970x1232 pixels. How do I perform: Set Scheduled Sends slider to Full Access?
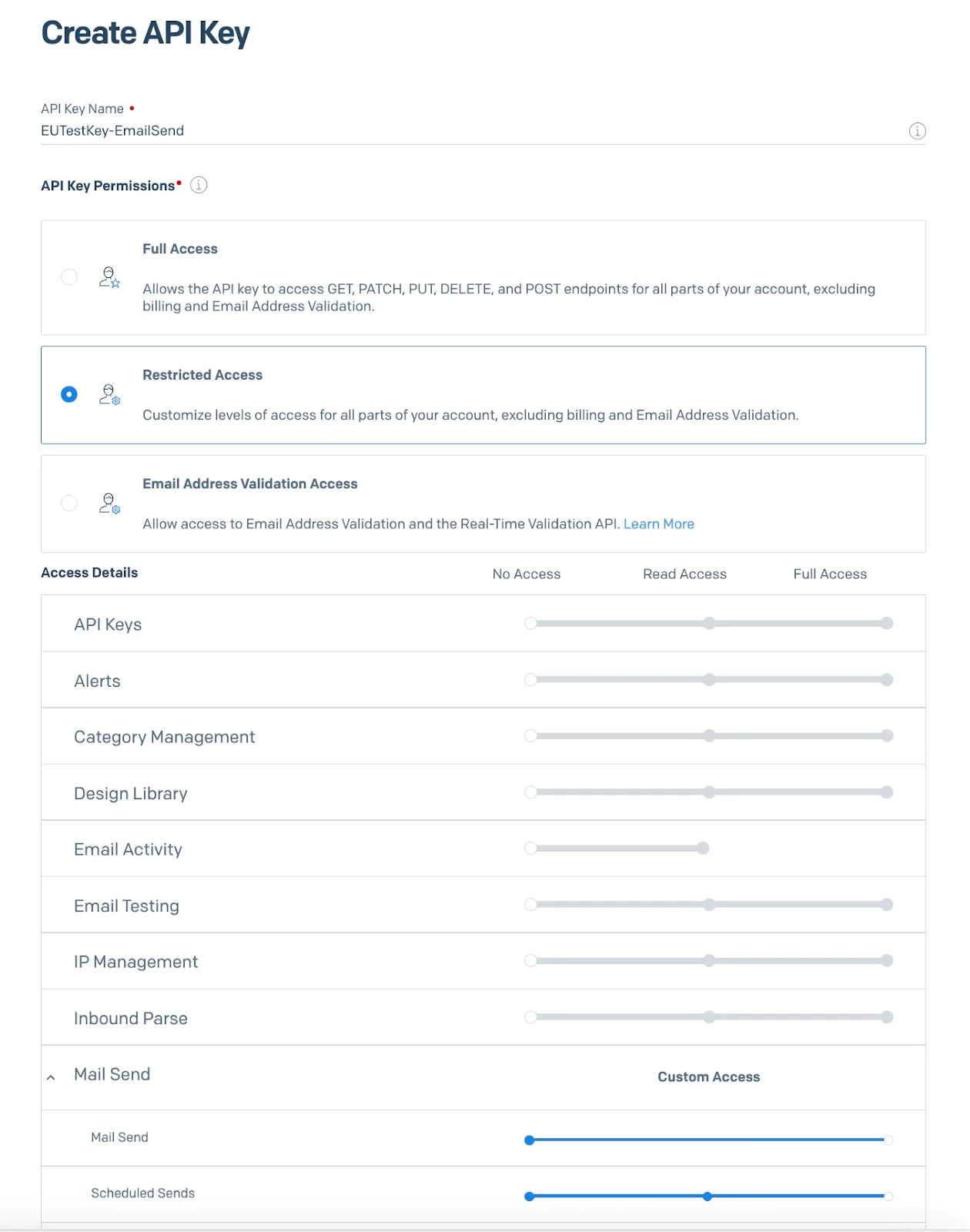(x=888, y=1196)
